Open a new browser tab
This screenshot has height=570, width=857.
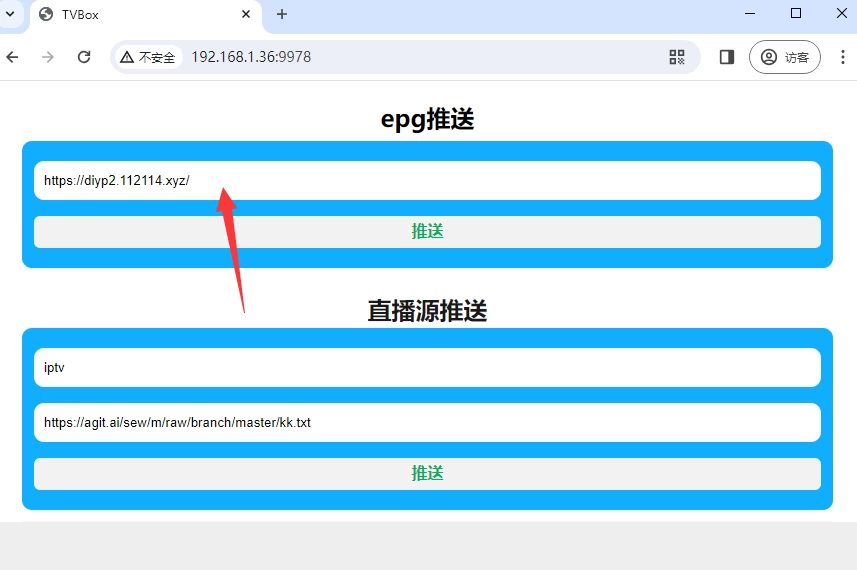[x=282, y=14]
